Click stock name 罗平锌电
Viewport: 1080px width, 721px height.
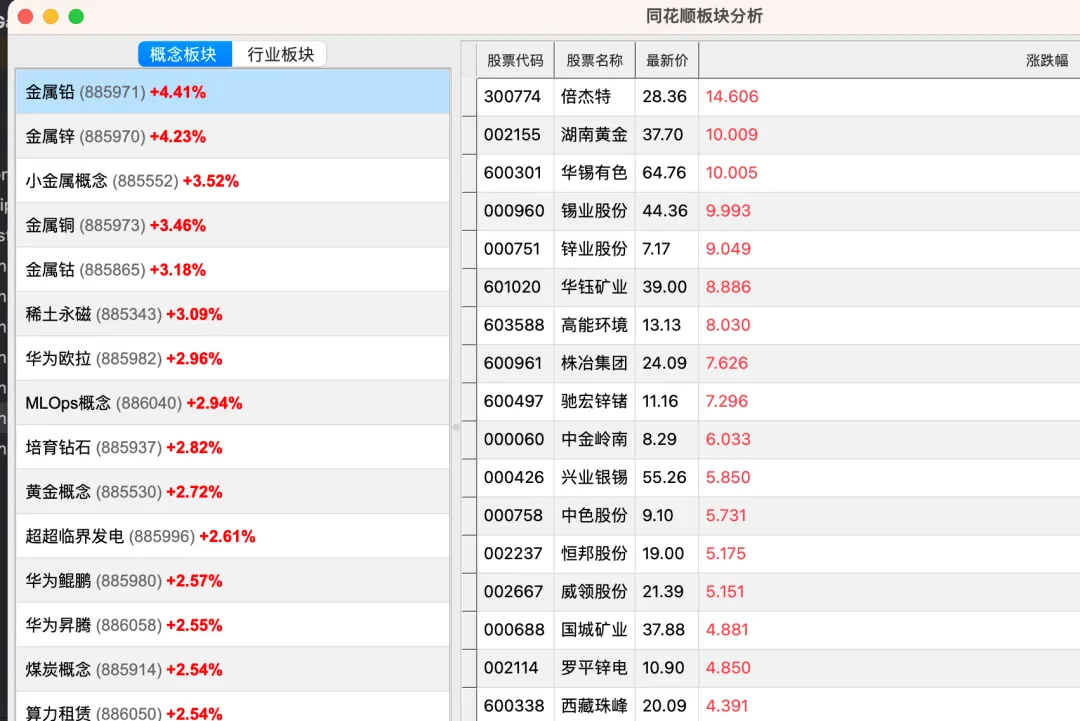pos(594,668)
